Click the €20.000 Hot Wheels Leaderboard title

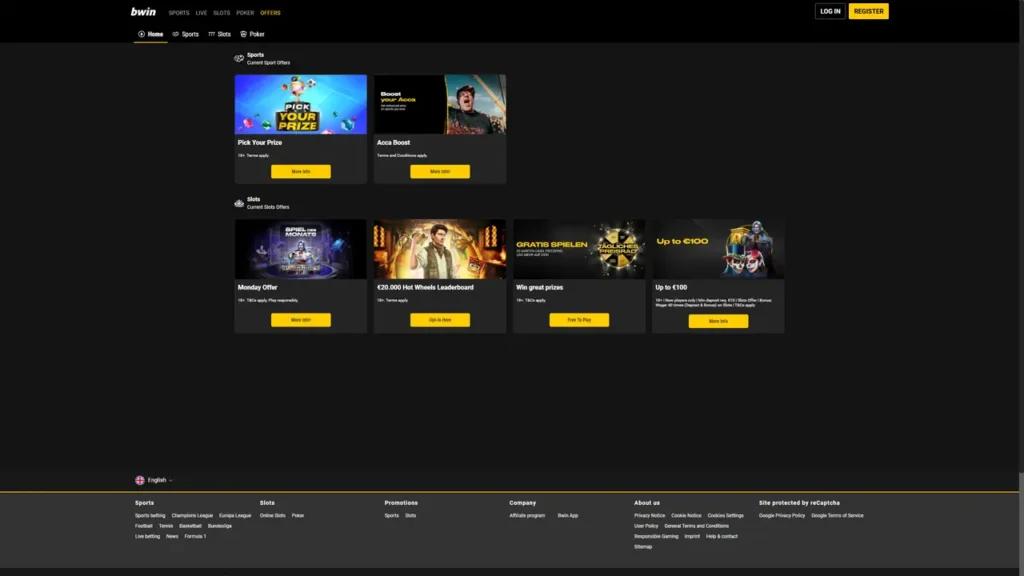pyautogui.click(x=425, y=287)
